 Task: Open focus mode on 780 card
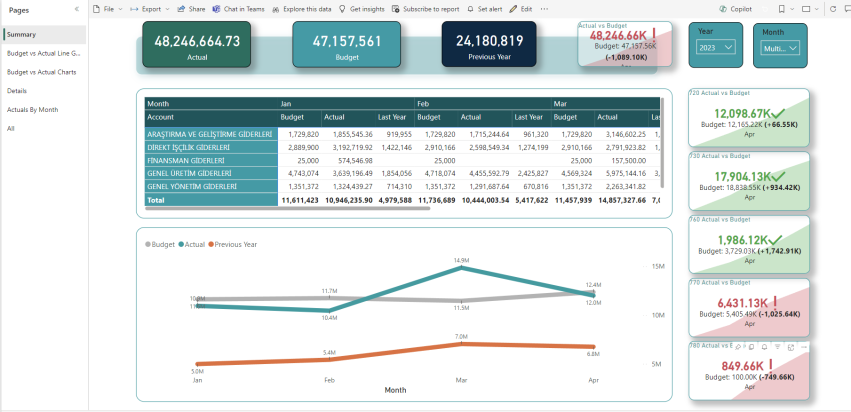[x=790, y=346]
